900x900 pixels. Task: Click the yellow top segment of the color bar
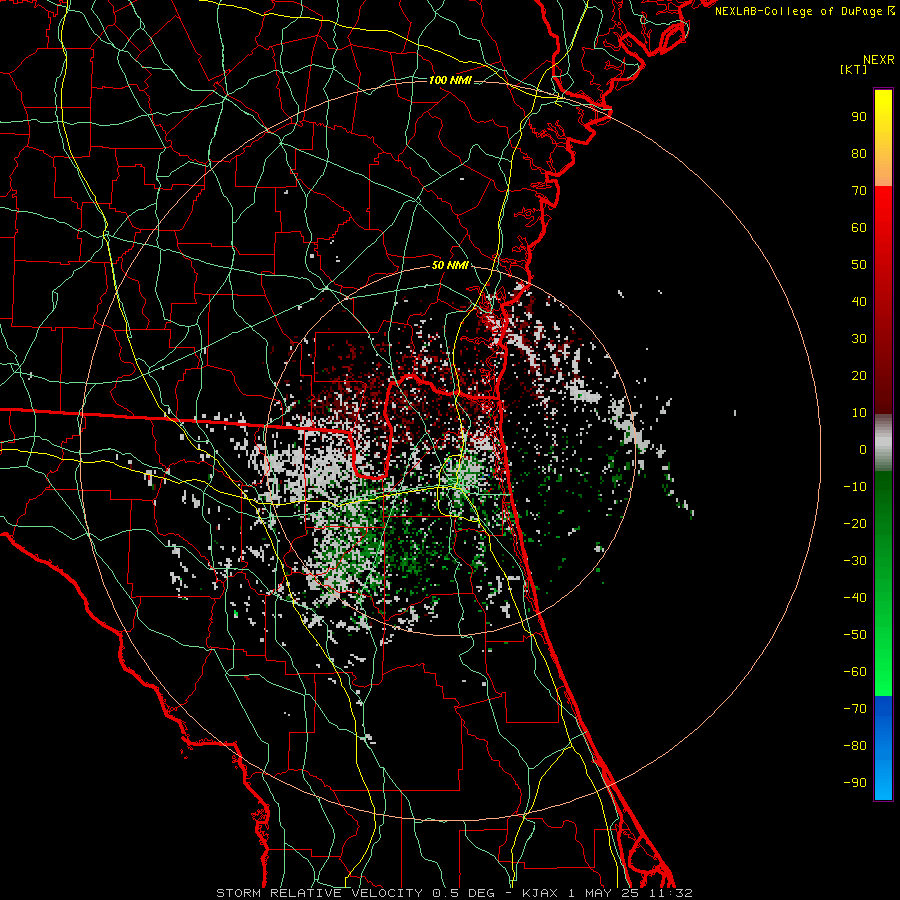[x=883, y=115]
